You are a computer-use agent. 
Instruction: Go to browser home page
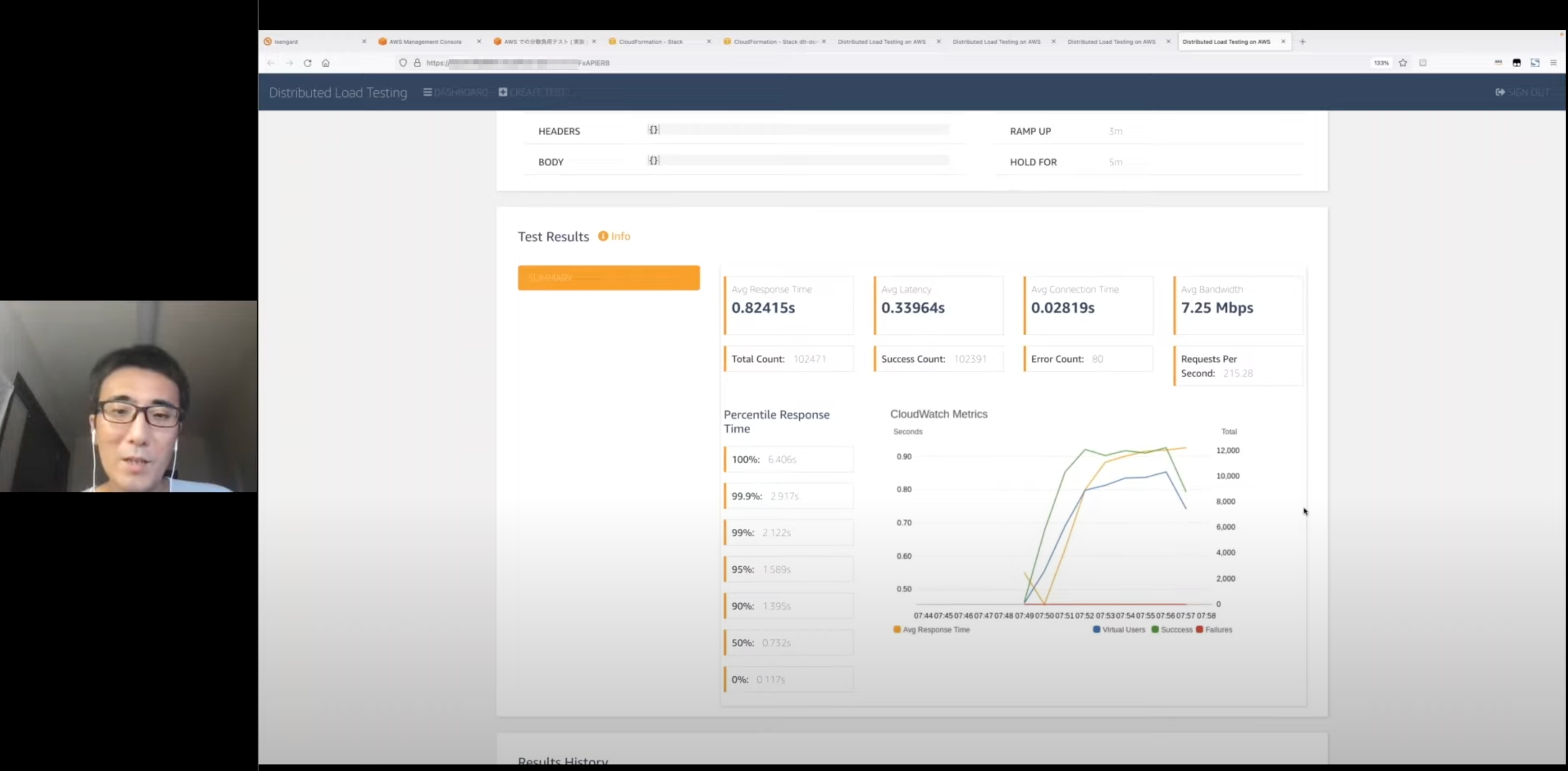point(326,63)
